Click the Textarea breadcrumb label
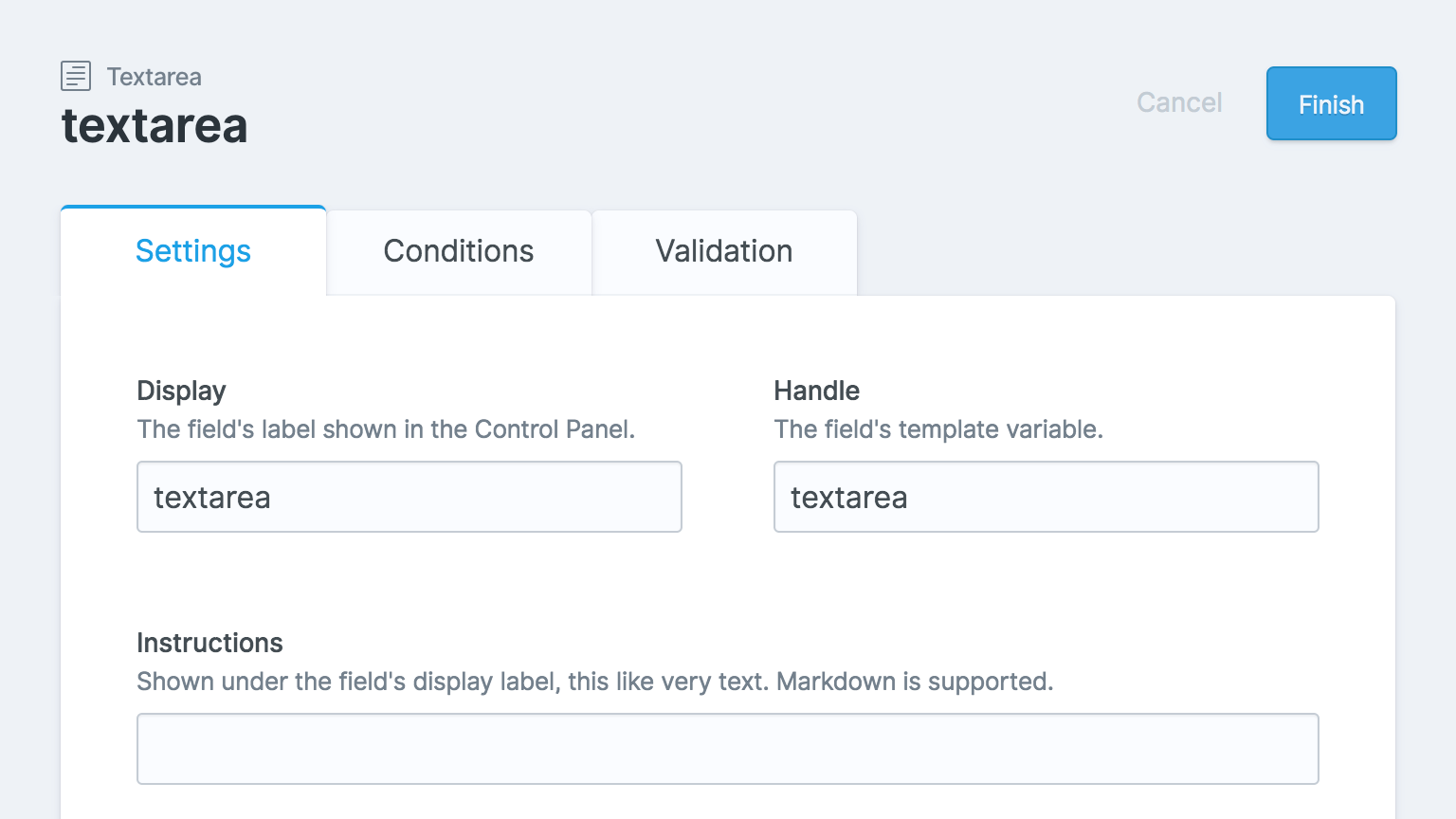Image resolution: width=1456 pixels, height=819 pixels. [155, 77]
